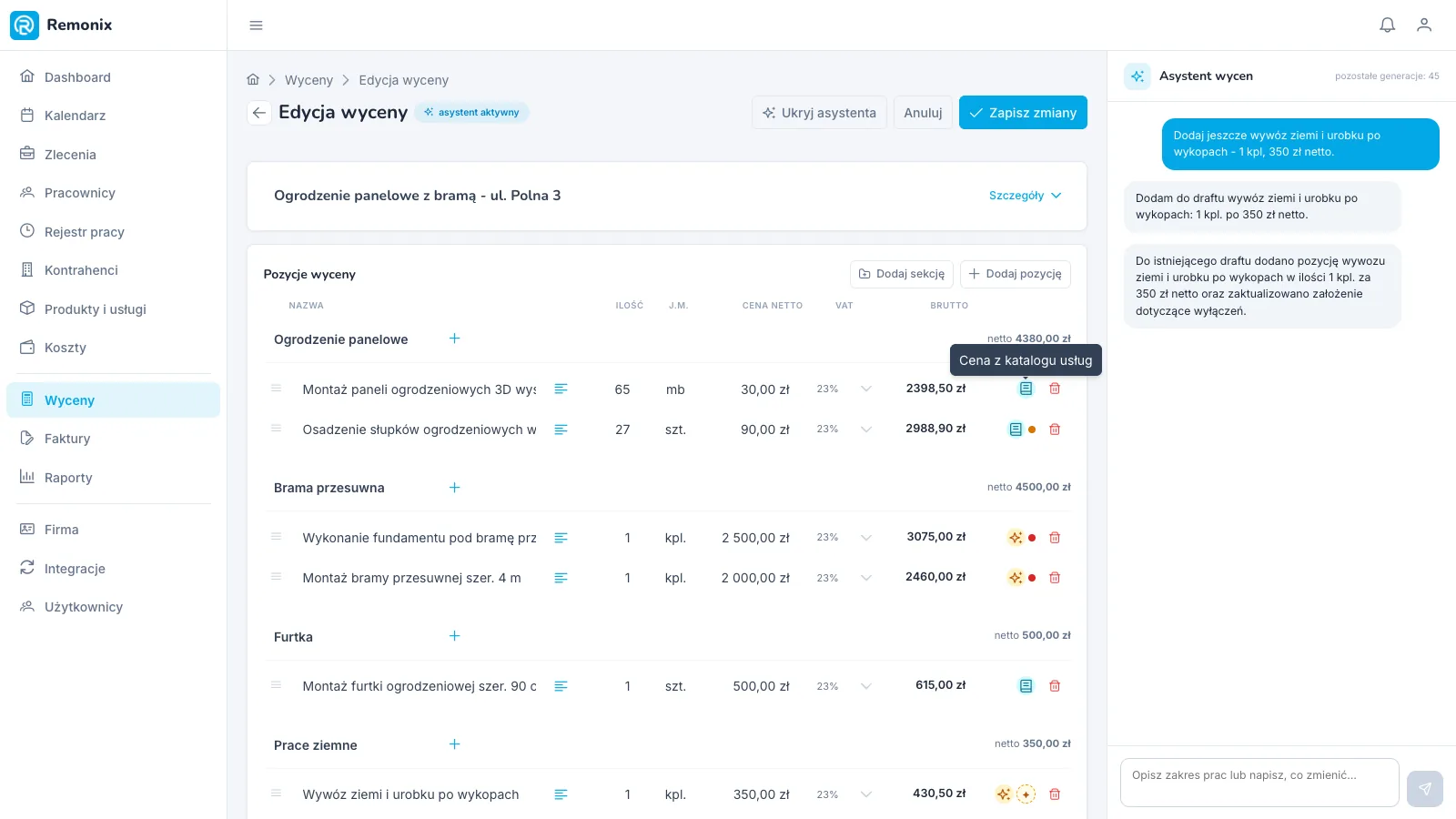Image resolution: width=1456 pixels, height=819 pixels.
Task: Delete the Osadzenie słupków position
Action: [x=1055, y=430]
